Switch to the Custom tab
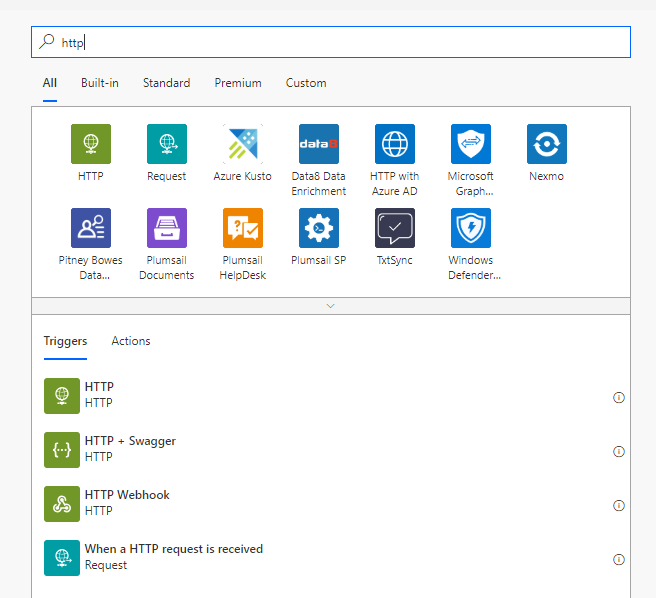Screen dimensions: 656x598 [306, 83]
